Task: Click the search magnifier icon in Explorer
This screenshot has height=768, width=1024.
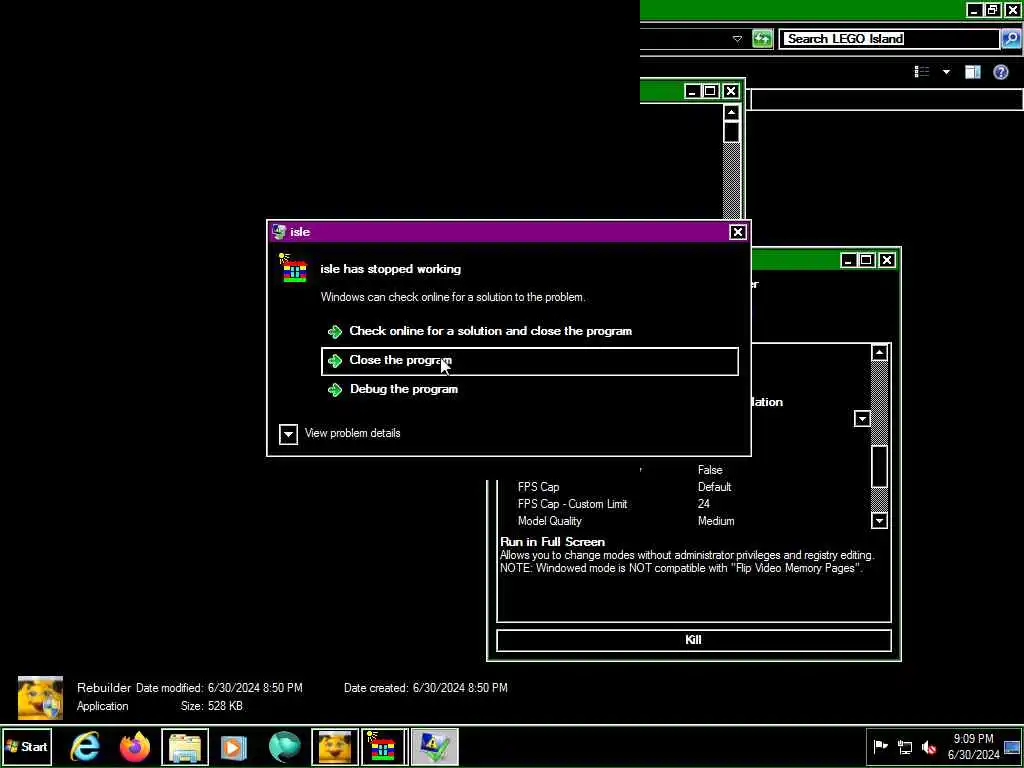Action: [x=1010, y=39]
